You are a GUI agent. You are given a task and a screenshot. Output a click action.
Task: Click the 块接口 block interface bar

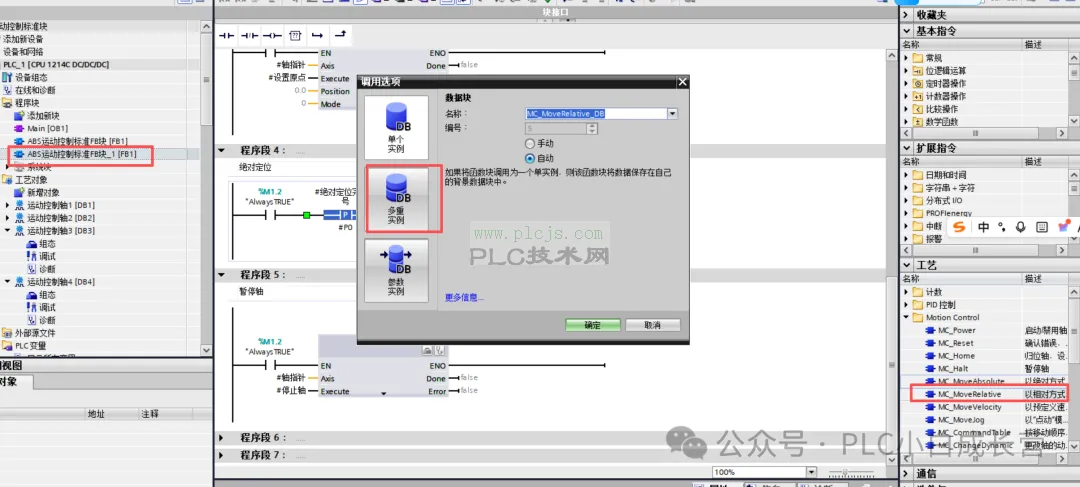click(555, 13)
